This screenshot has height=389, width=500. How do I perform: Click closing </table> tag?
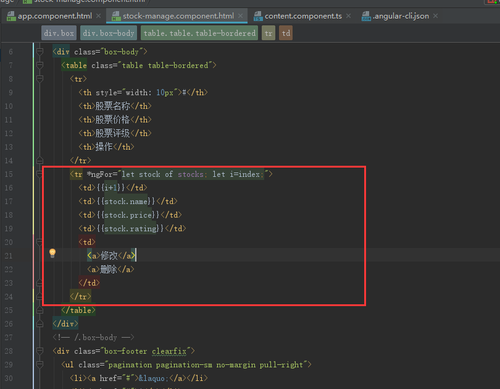point(78,310)
